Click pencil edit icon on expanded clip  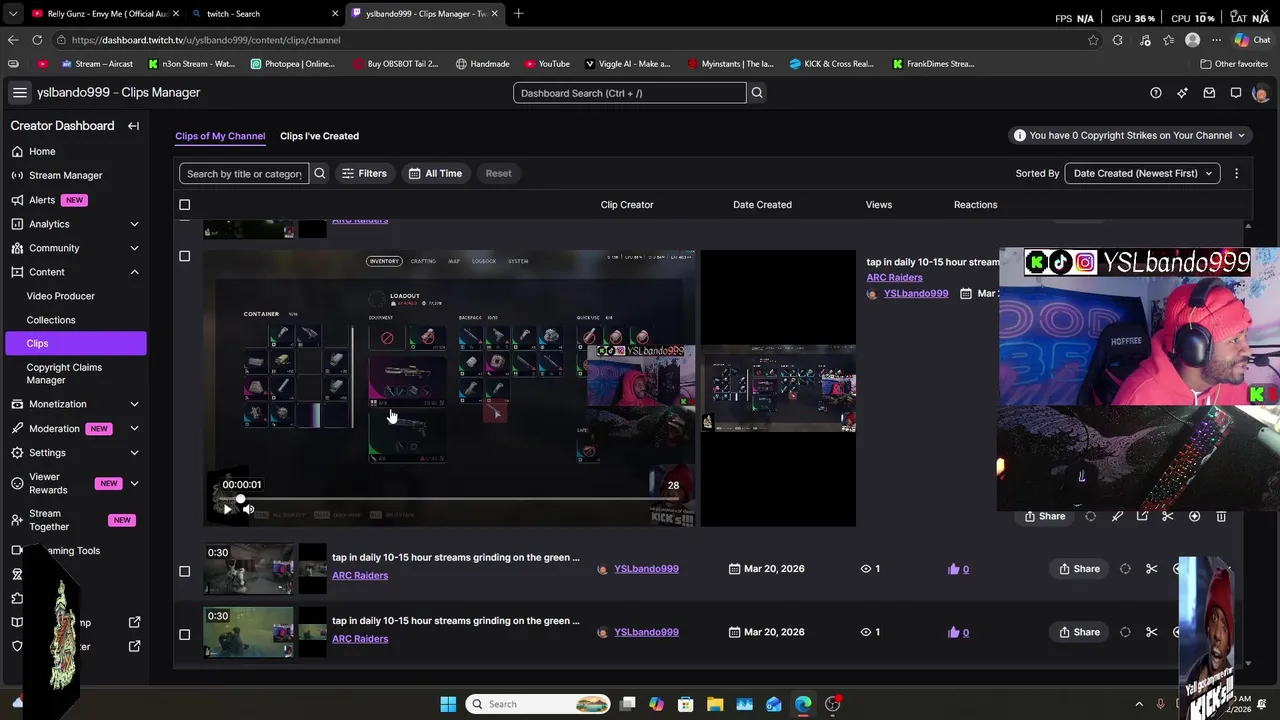pos(1117,516)
